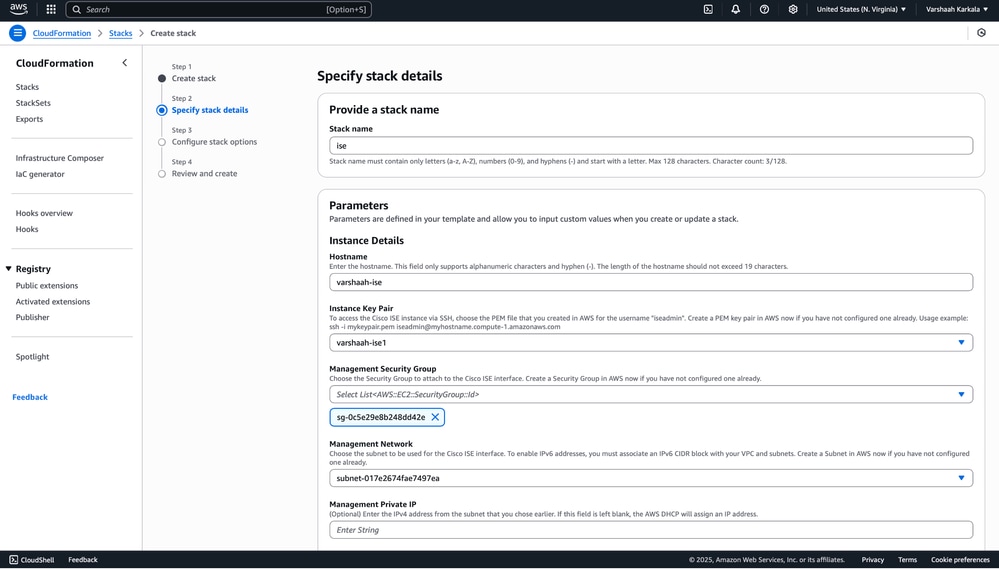Select Step 4 Review and create

click(204, 173)
